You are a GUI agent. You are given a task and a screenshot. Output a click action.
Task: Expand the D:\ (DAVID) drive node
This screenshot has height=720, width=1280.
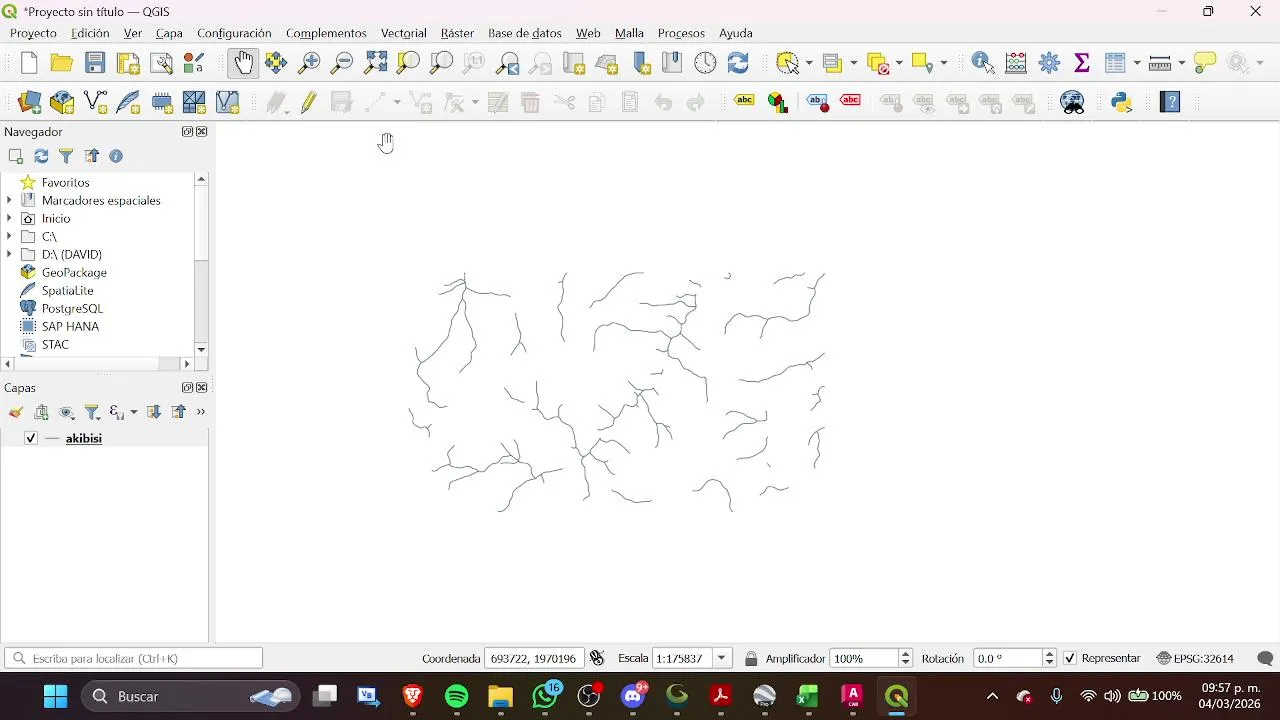click(9, 254)
